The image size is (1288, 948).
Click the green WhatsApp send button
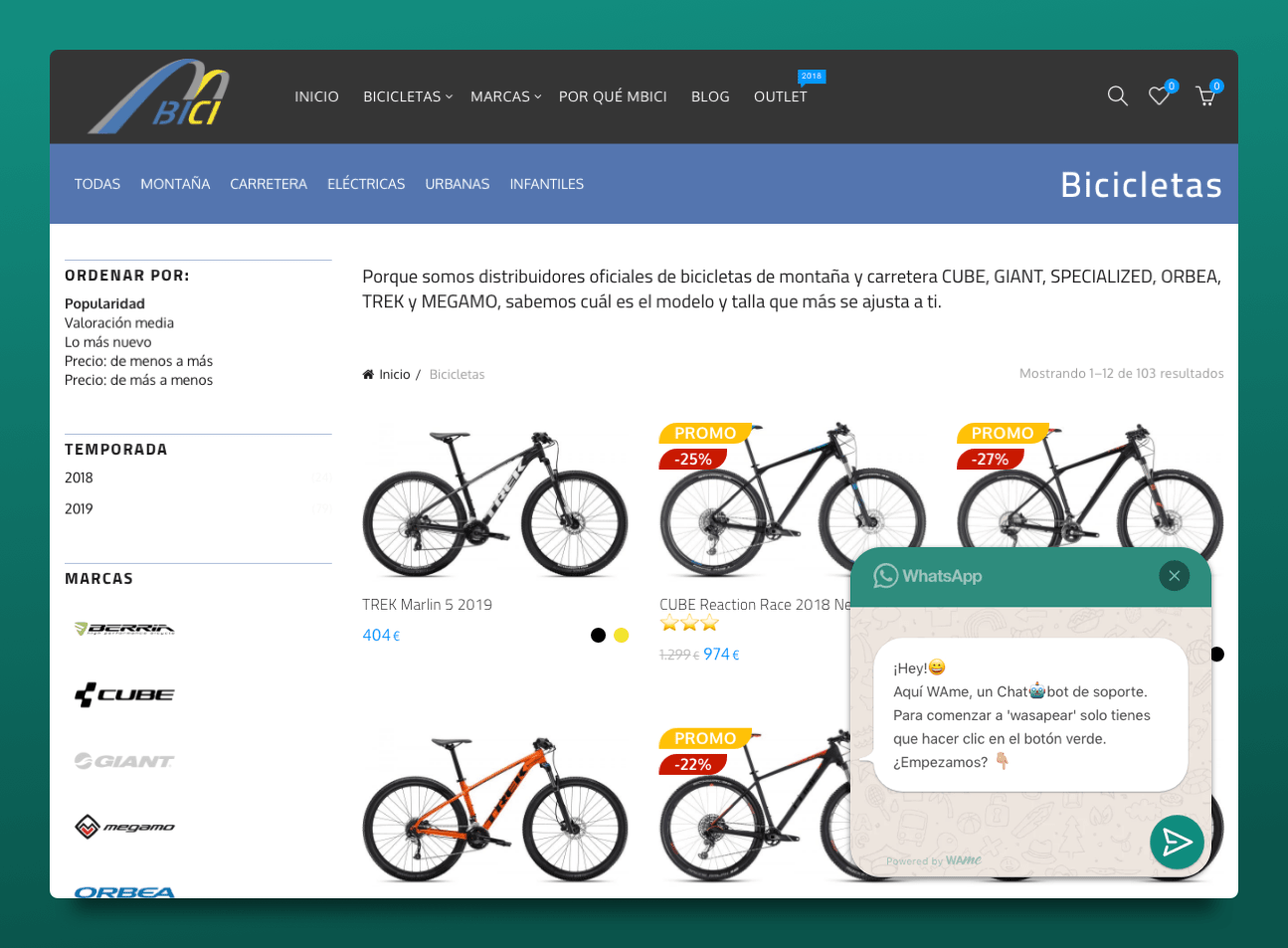pos(1177,842)
